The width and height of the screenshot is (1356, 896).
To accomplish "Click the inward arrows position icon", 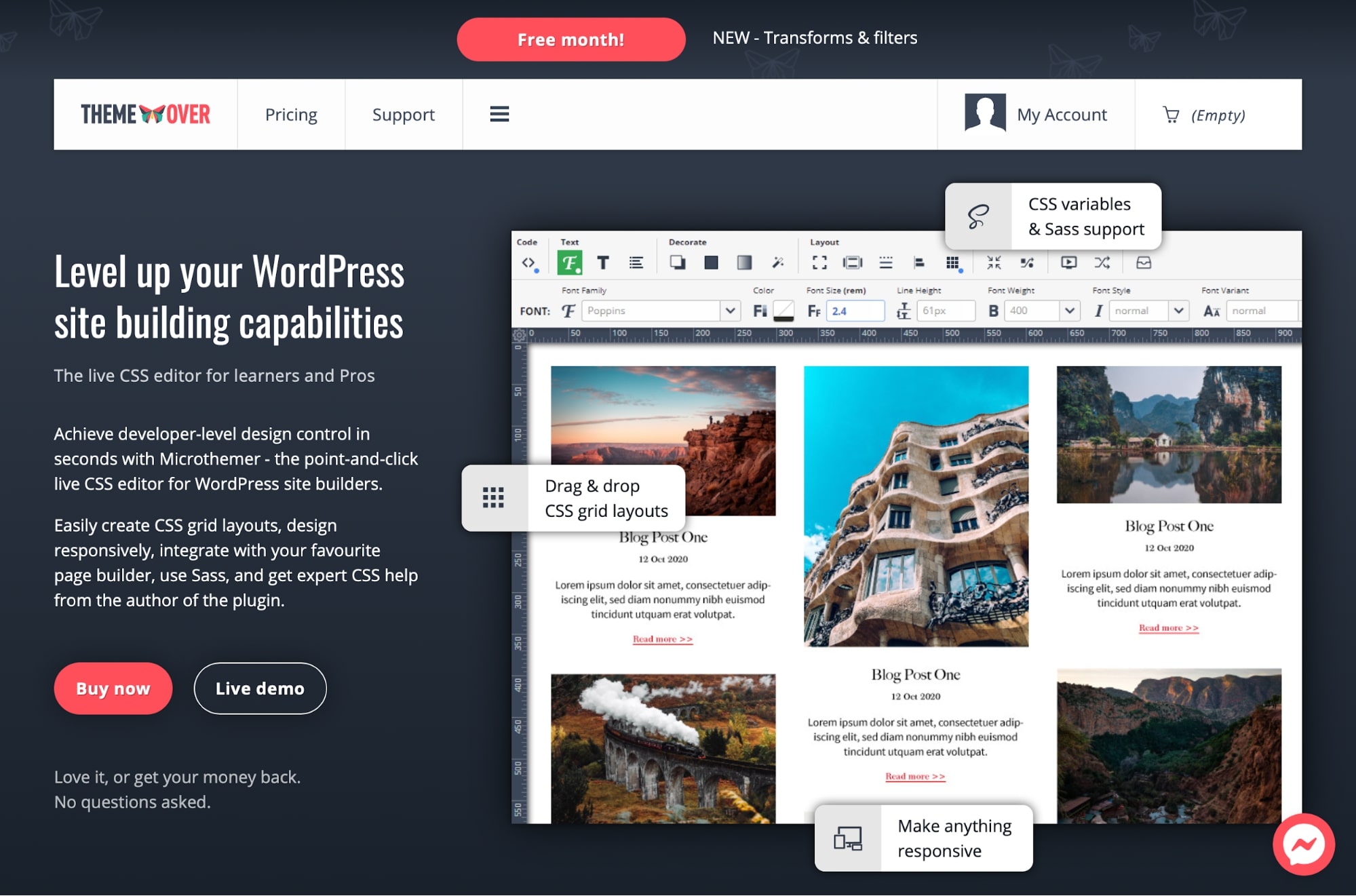I will click(994, 262).
